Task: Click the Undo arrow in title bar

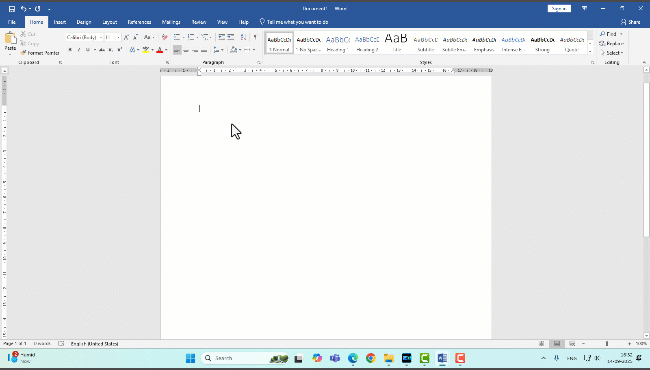Action: 24,9
